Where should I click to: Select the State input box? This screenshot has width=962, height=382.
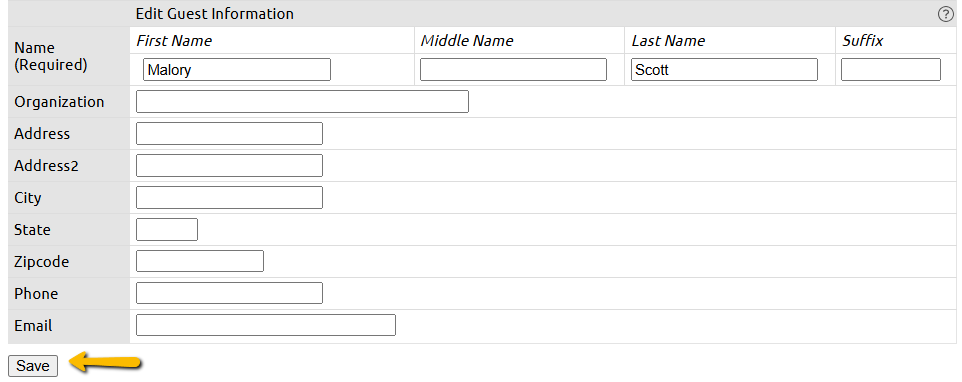(x=167, y=229)
